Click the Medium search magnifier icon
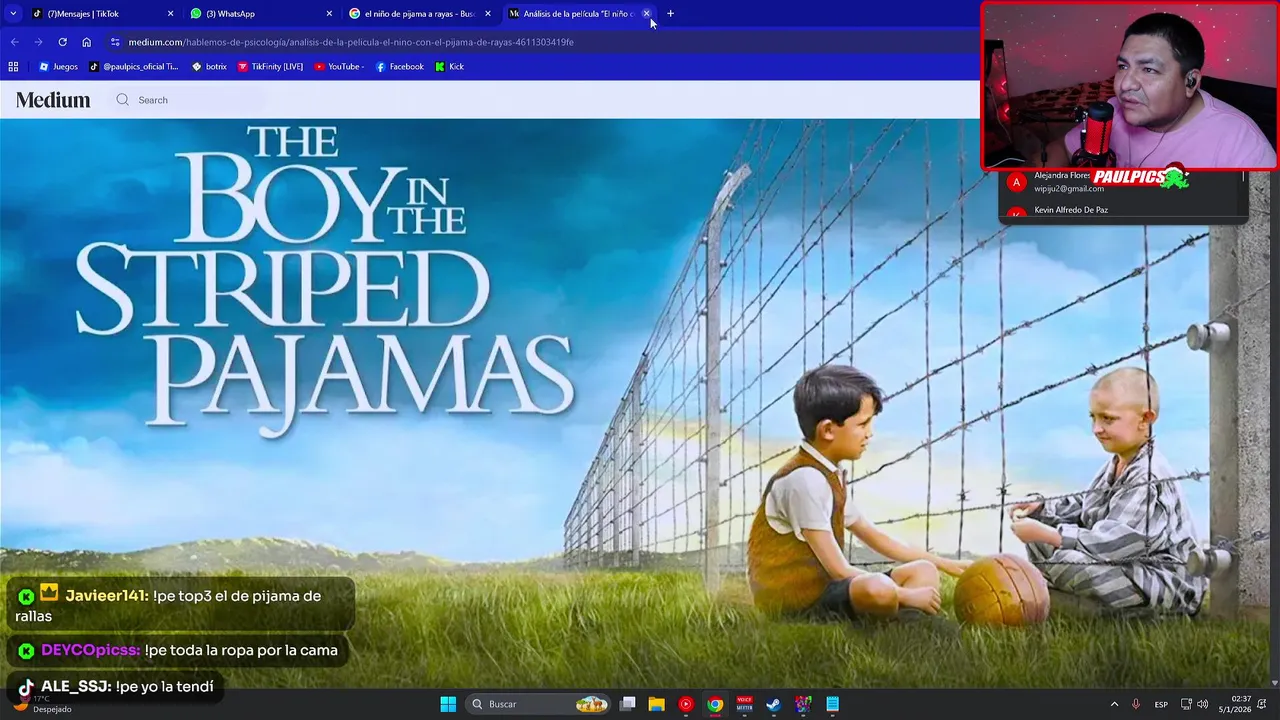The width and height of the screenshot is (1280, 720). tap(122, 100)
